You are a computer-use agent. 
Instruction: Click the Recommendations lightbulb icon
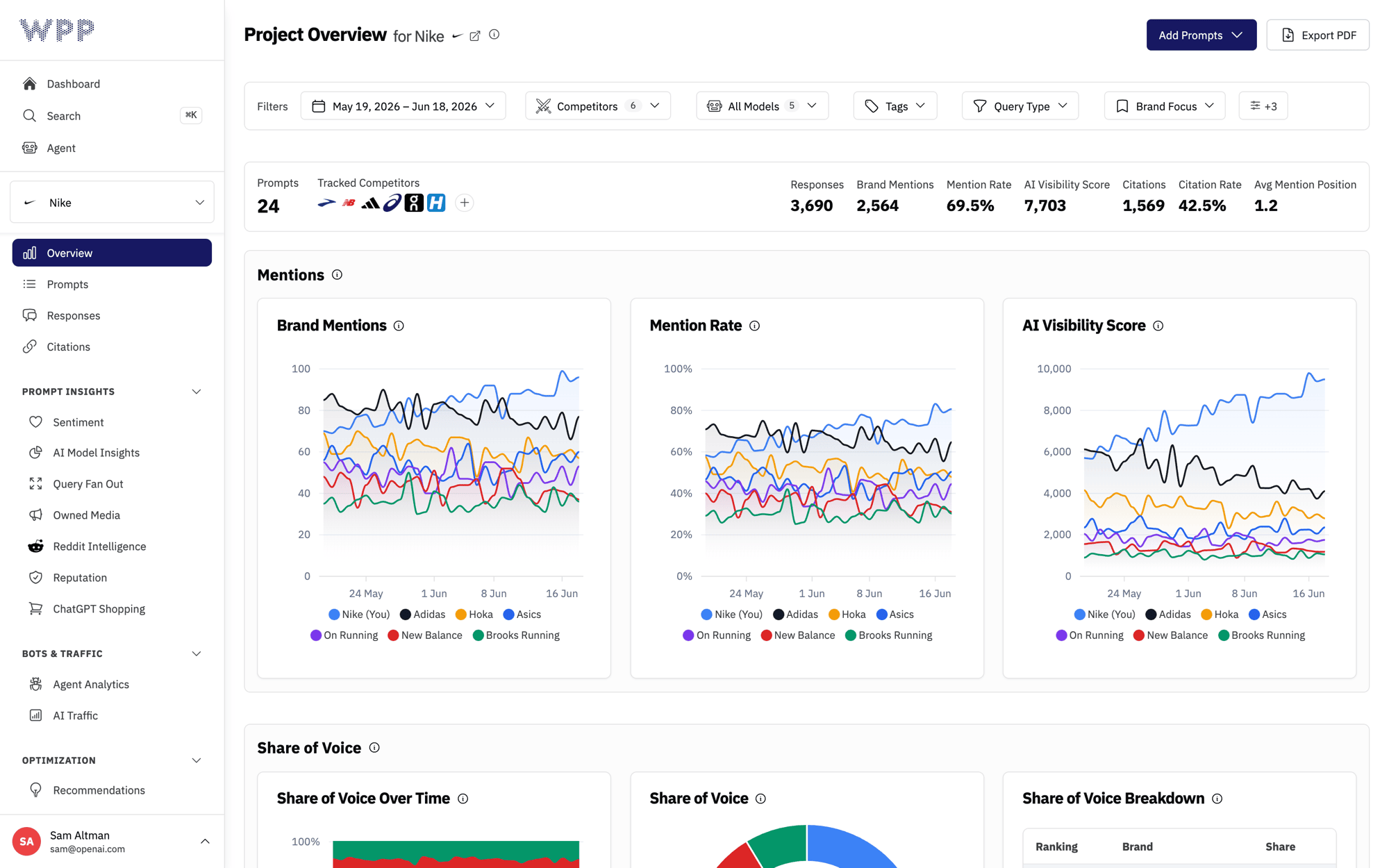coord(35,790)
